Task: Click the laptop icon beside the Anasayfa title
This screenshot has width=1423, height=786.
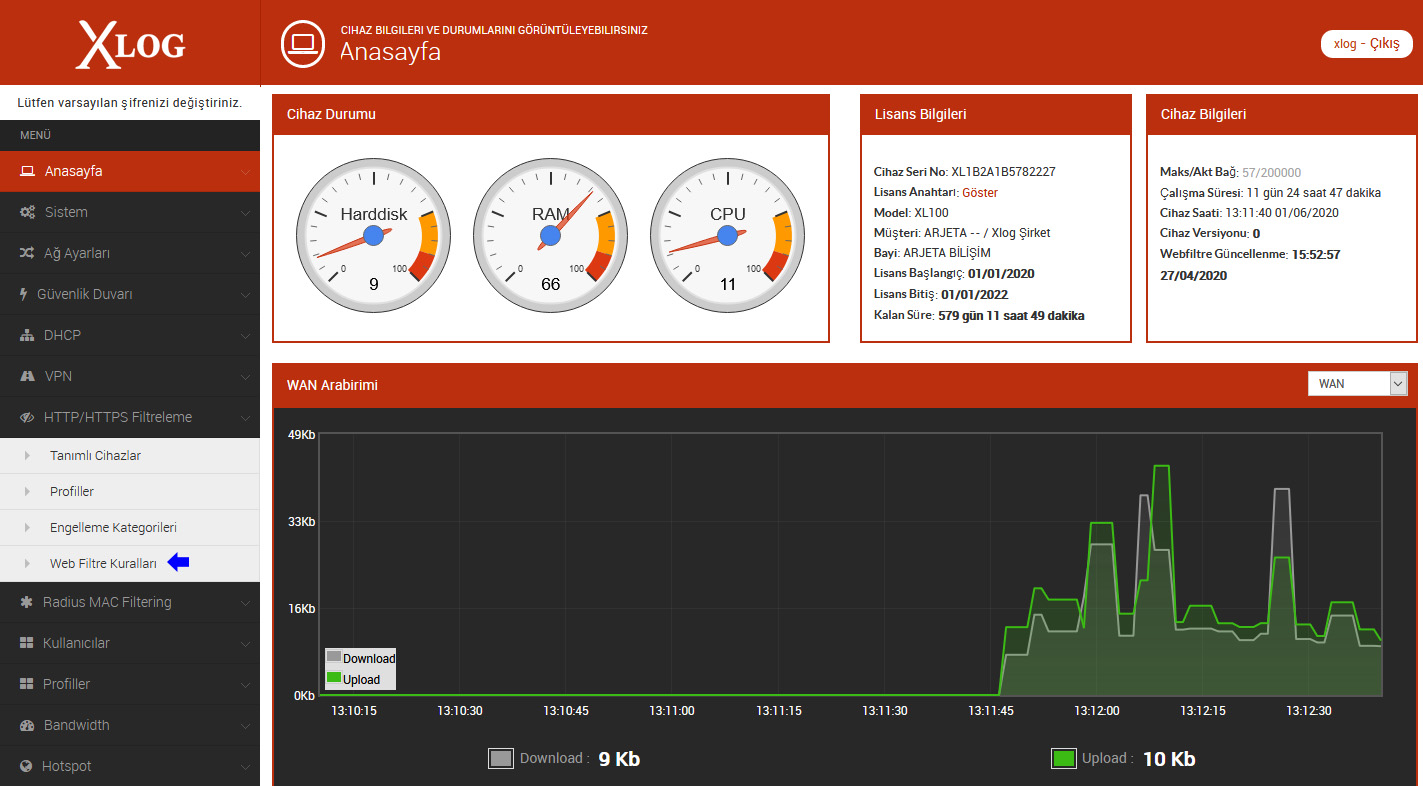Action: tap(303, 42)
